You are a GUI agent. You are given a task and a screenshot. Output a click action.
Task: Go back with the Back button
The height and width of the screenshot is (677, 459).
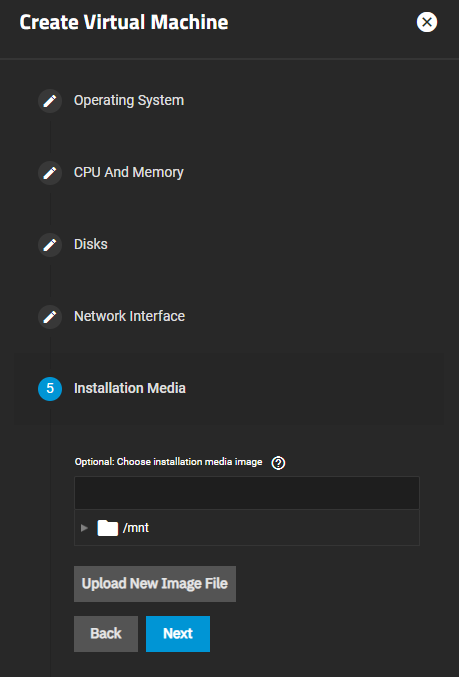106,634
